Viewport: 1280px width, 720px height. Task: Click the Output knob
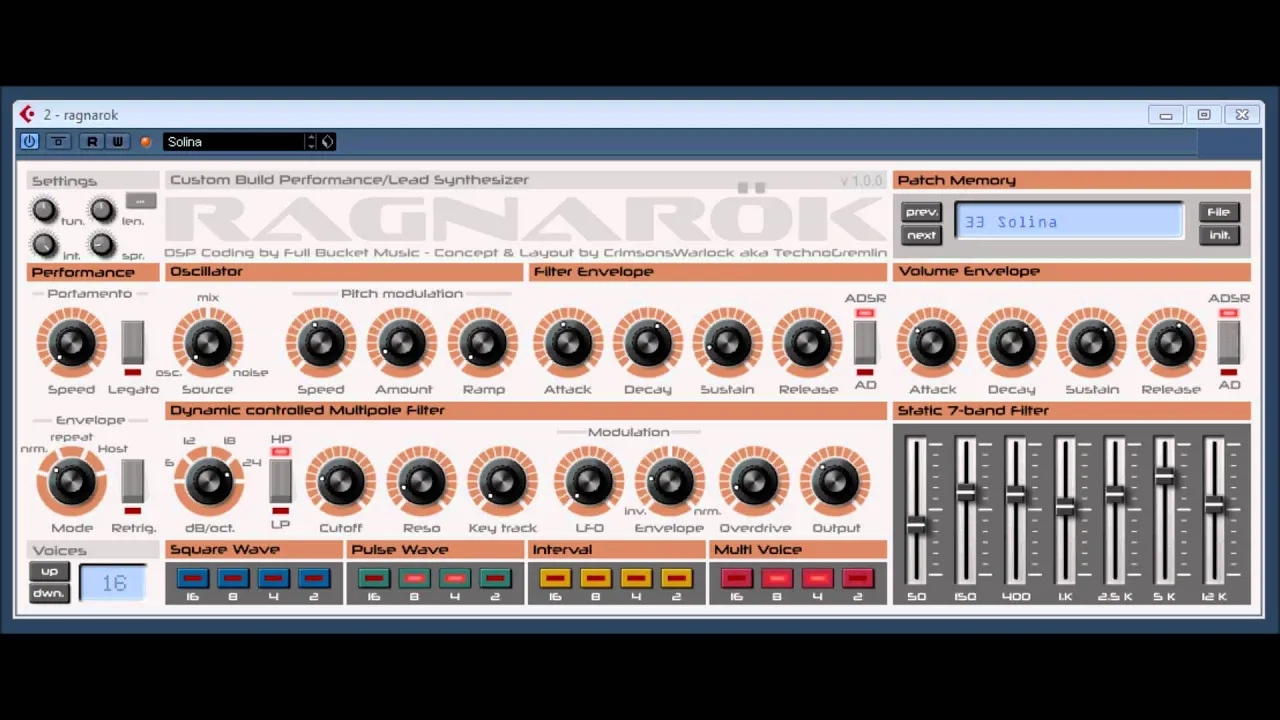click(835, 482)
